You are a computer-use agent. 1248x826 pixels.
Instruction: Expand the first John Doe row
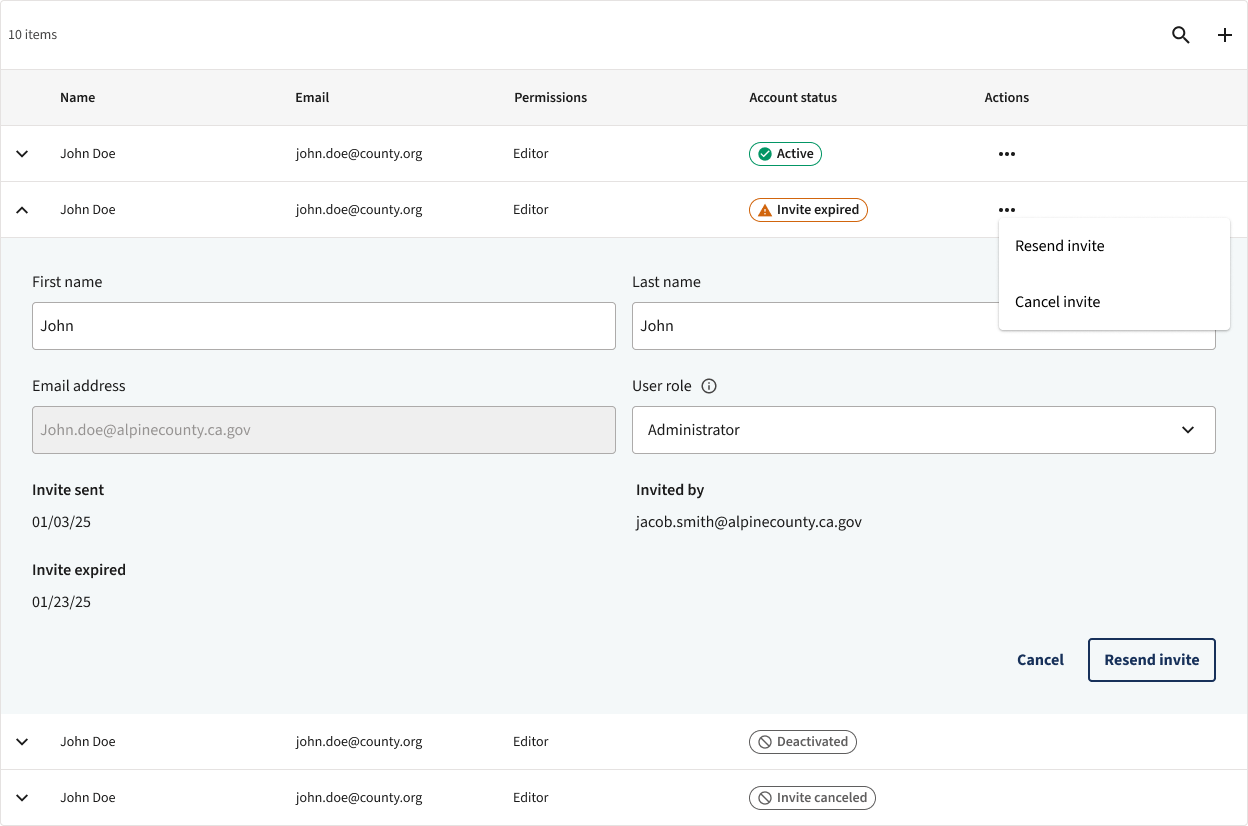(23, 154)
